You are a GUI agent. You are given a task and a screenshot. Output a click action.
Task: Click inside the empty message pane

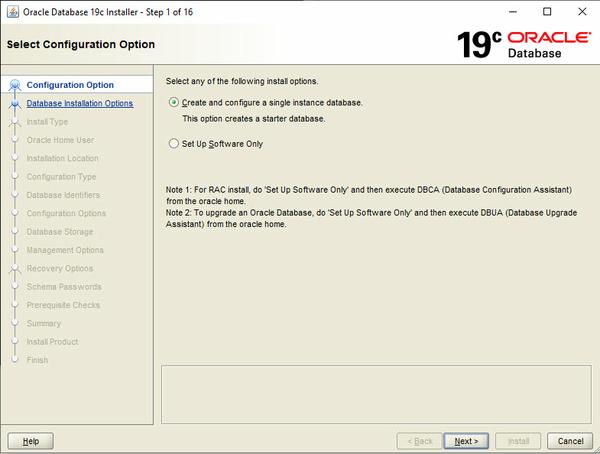(375, 393)
